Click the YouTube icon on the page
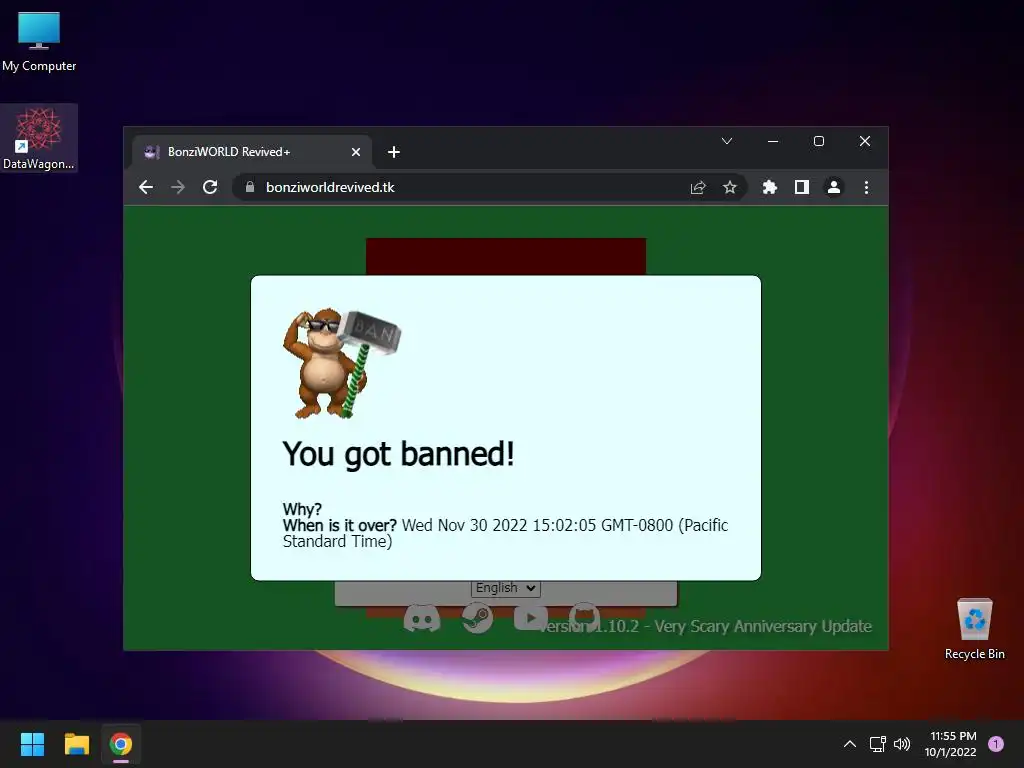This screenshot has height=768, width=1024. (531, 618)
